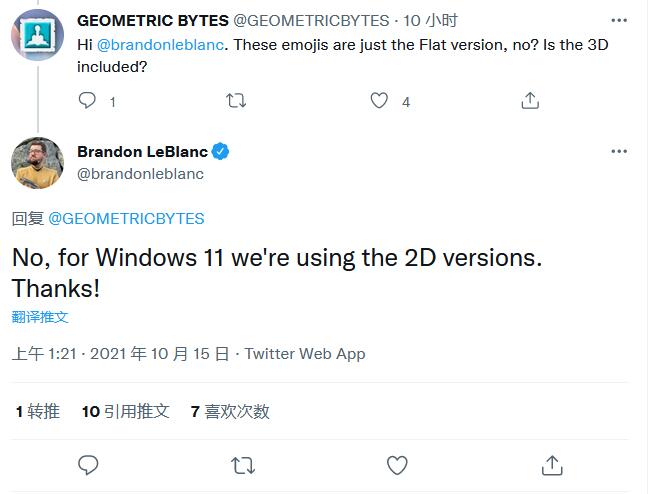Open more options for Brandon LeBlanc's tweet

click(x=619, y=151)
